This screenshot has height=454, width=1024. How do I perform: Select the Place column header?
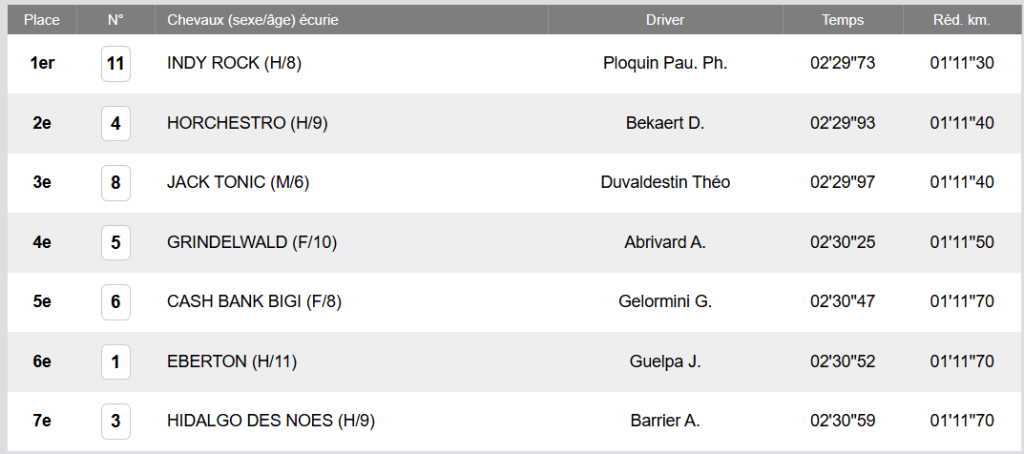pyautogui.click(x=42, y=20)
